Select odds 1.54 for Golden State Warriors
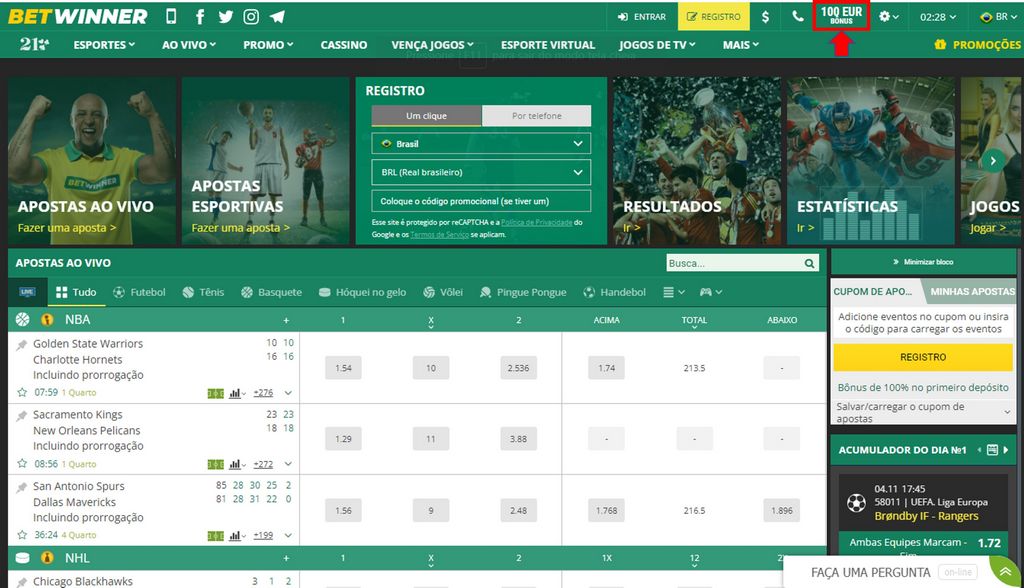 344,368
